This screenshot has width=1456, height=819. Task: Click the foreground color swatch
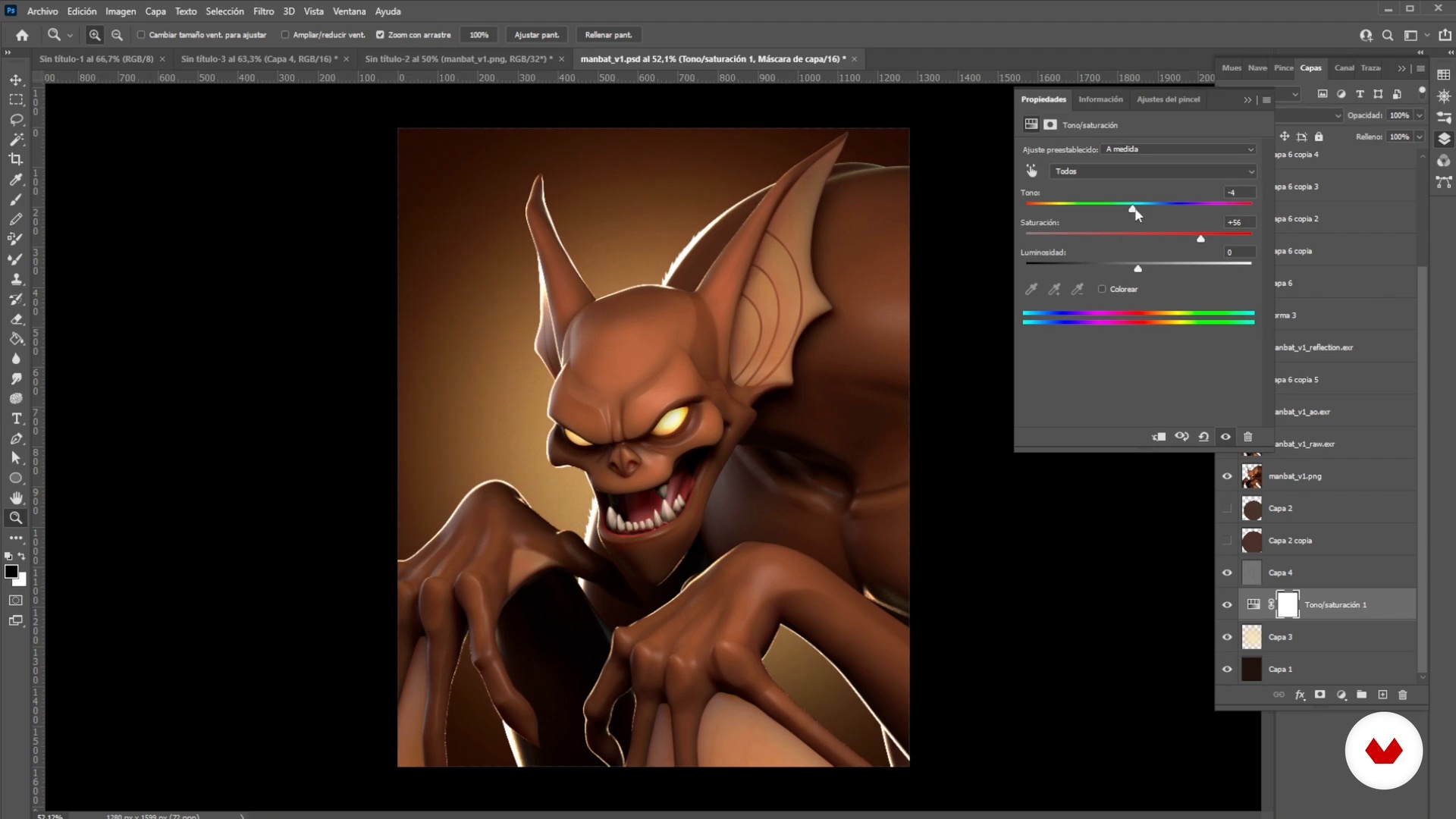pos(11,572)
